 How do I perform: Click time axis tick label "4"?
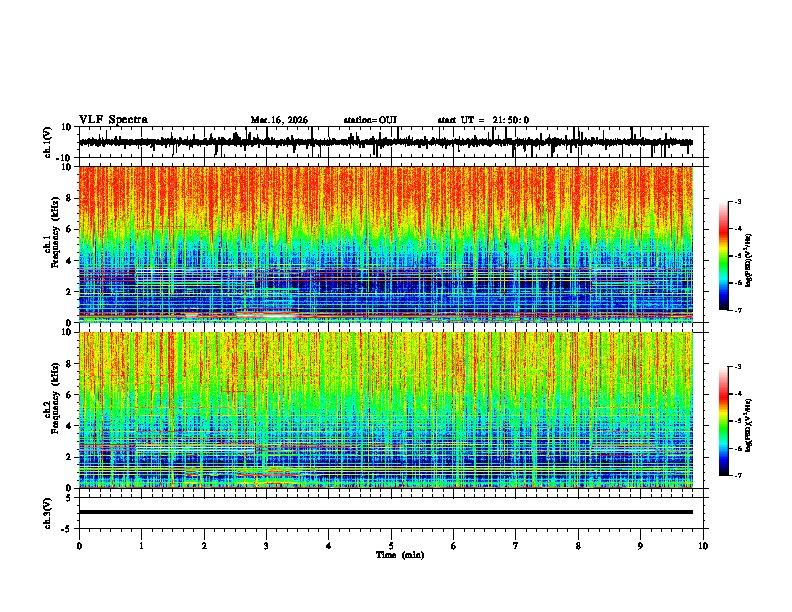click(x=328, y=546)
